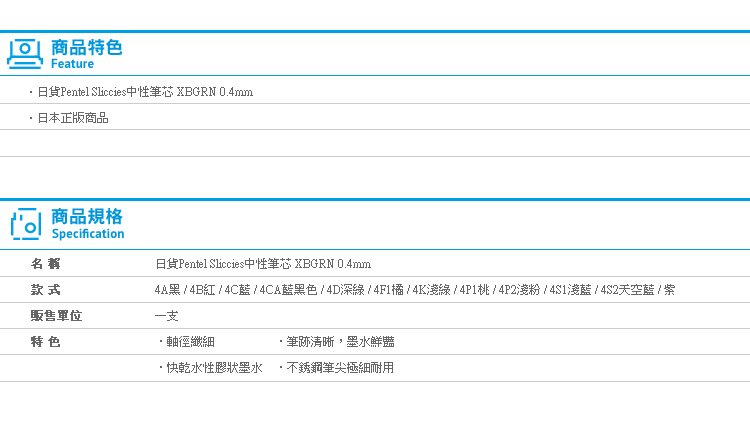Click the '款式' row label
The width and height of the screenshot is (750, 424).
(x=45, y=290)
